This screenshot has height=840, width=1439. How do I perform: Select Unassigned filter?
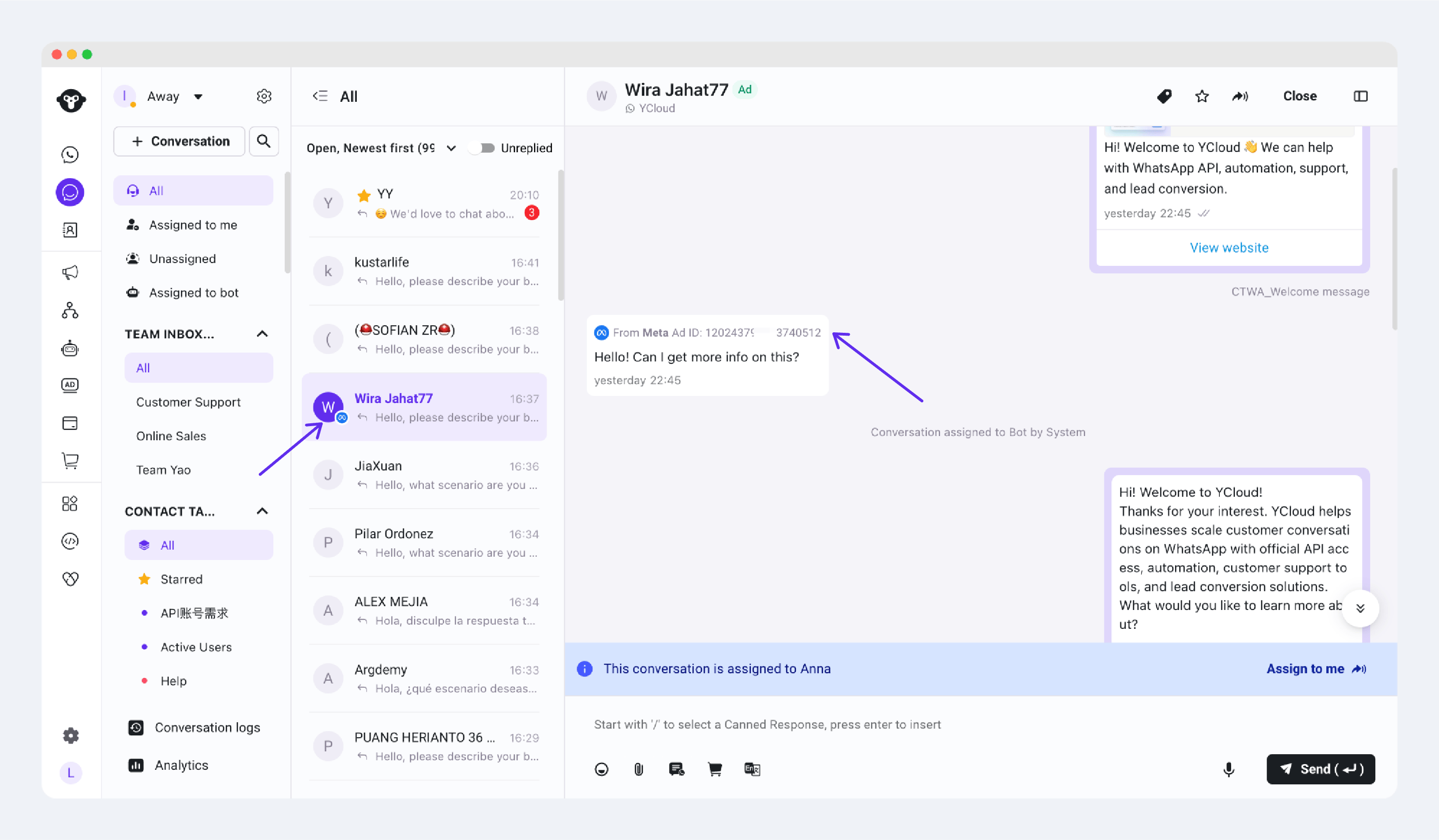(194, 258)
